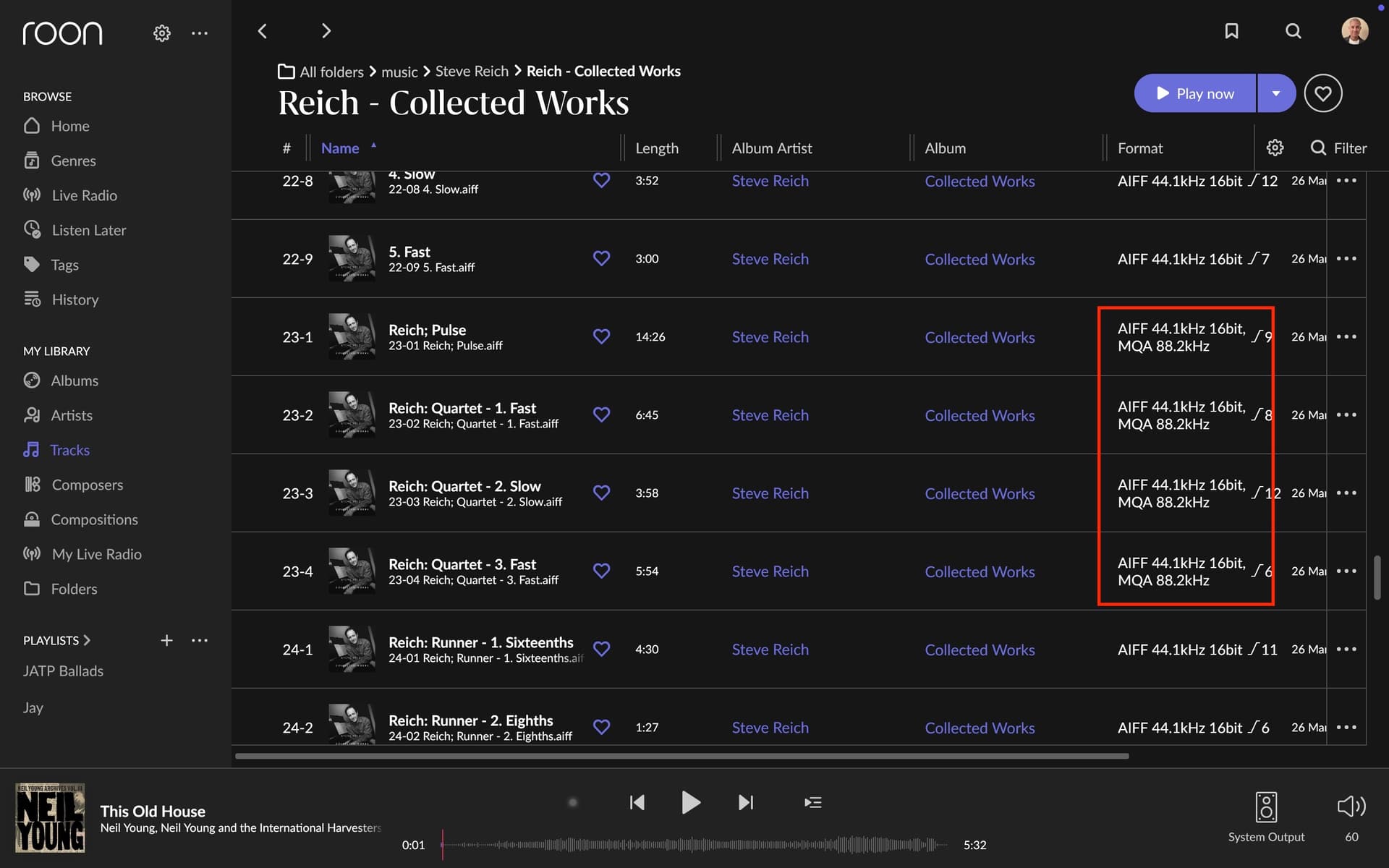Open search with magnifier icon

point(1294,31)
